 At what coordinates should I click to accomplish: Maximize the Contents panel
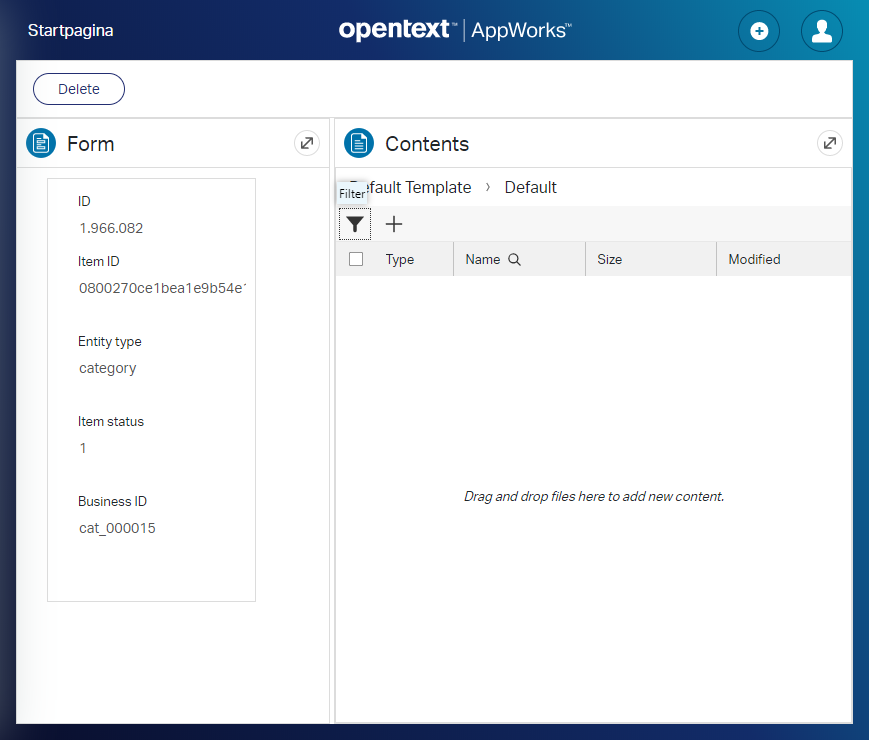829,143
